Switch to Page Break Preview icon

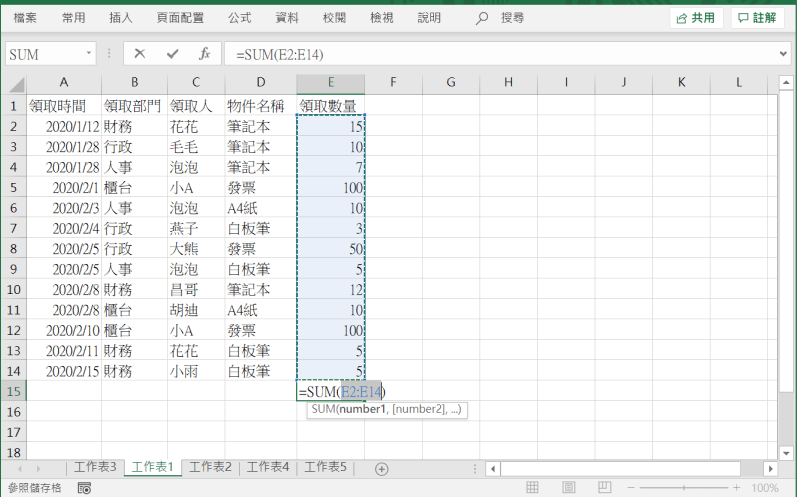click(x=604, y=487)
